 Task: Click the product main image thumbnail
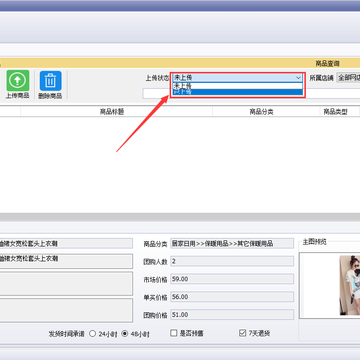pos(349,285)
